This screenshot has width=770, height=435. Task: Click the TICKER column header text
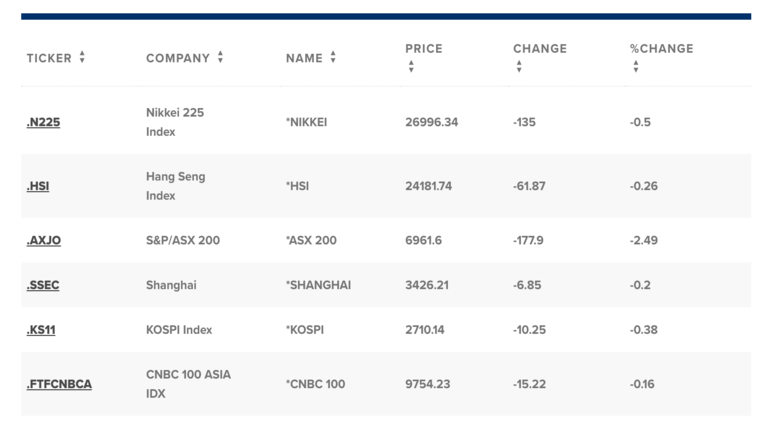[x=49, y=58]
